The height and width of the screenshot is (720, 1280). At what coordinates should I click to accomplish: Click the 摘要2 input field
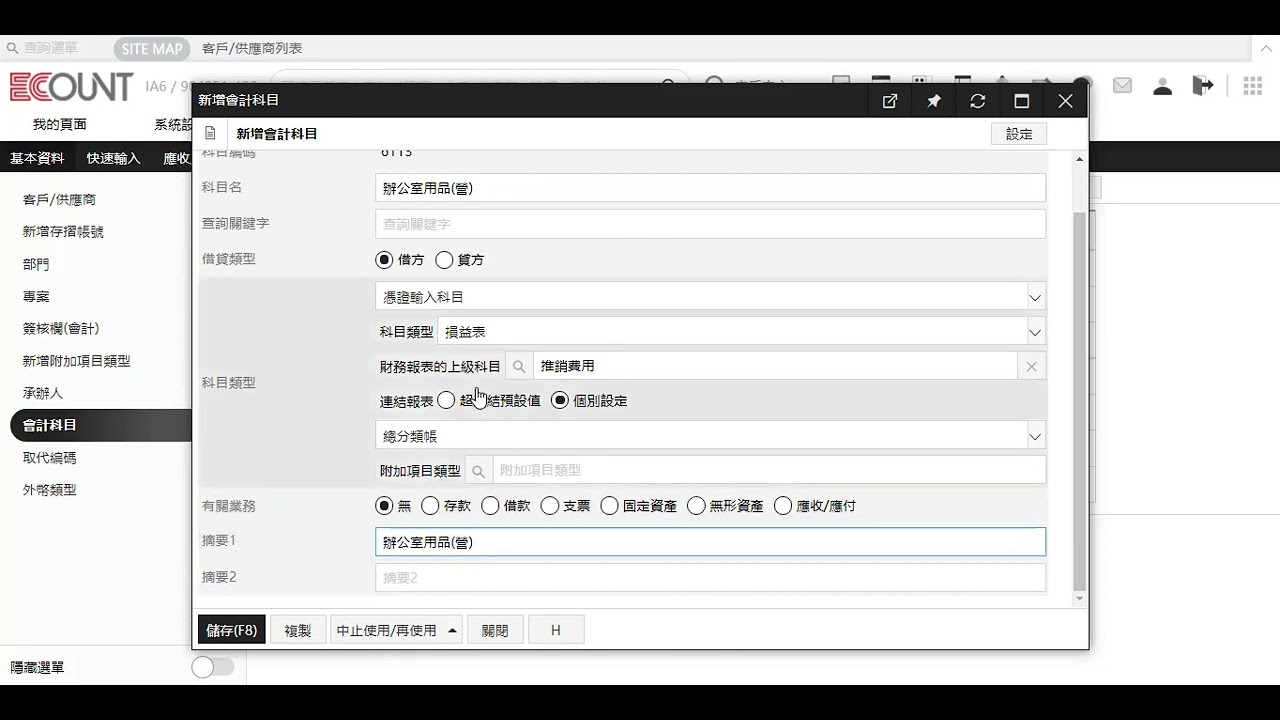pos(710,578)
